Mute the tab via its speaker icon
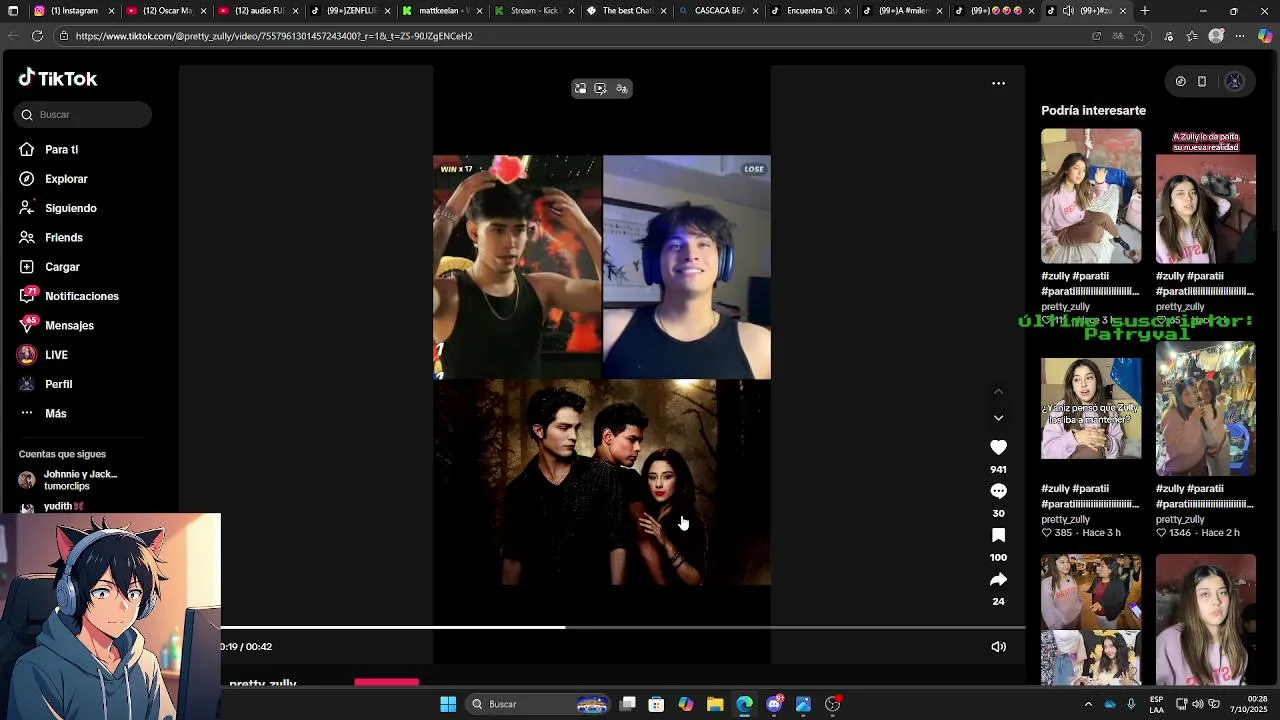 click(1068, 11)
